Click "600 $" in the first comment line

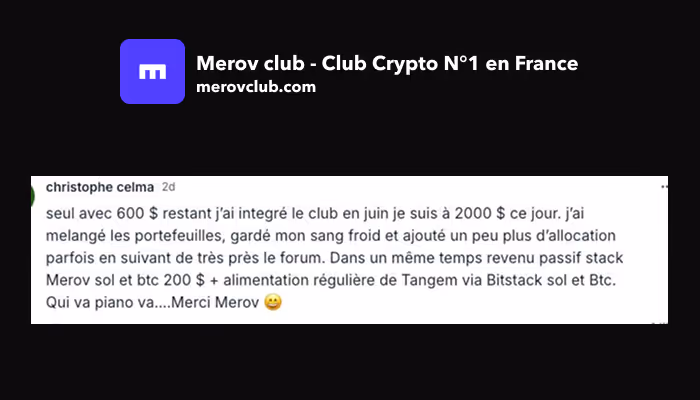point(137,213)
